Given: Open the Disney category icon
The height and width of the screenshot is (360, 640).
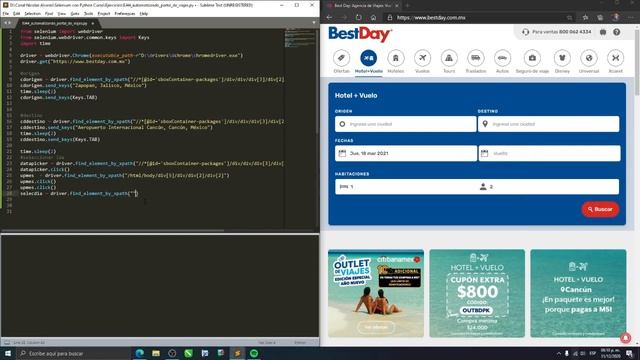Looking at the screenshot, I should [562, 58].
